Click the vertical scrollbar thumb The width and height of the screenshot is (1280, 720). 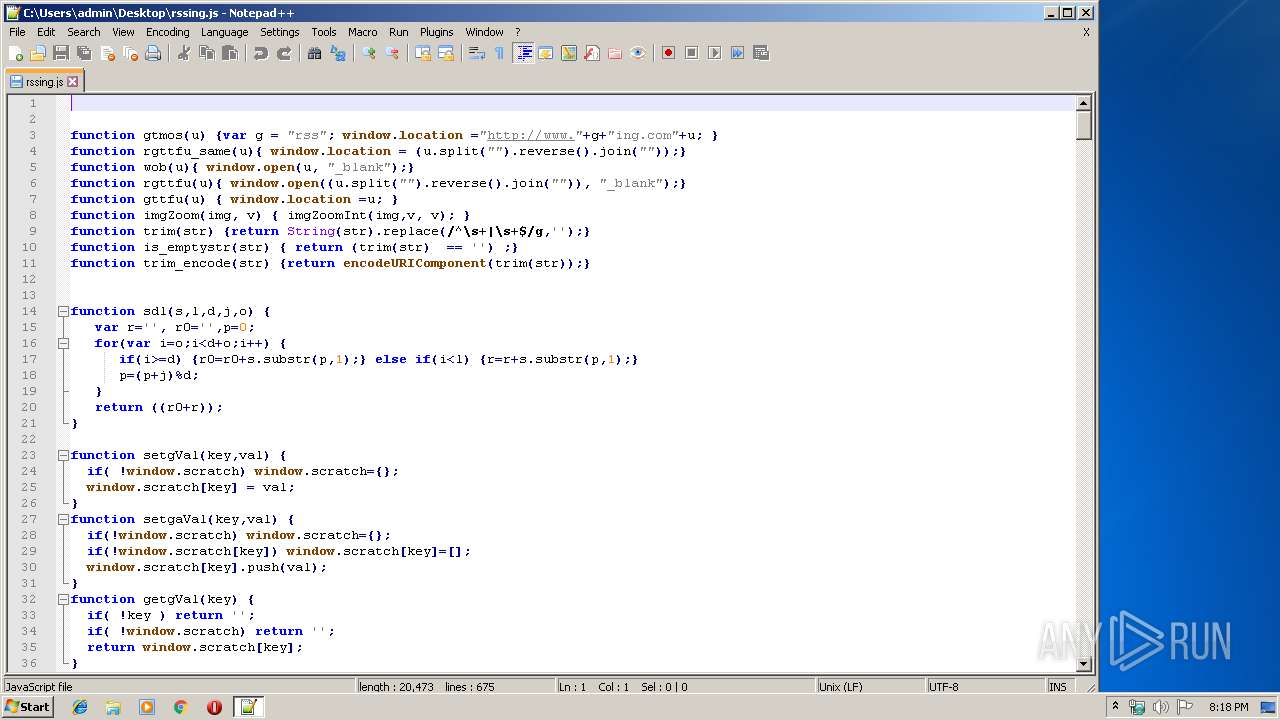1083,125
